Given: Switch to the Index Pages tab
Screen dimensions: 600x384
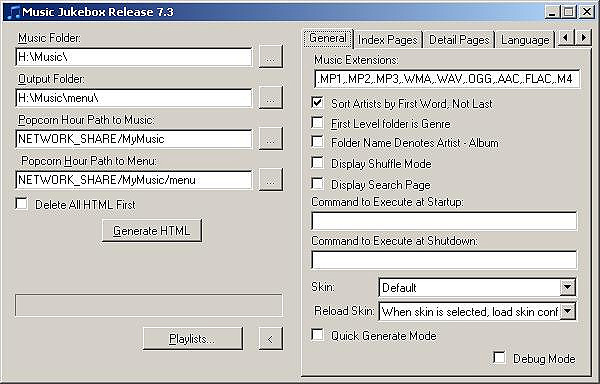Looking at the screenshot, I should pos(388,40).
